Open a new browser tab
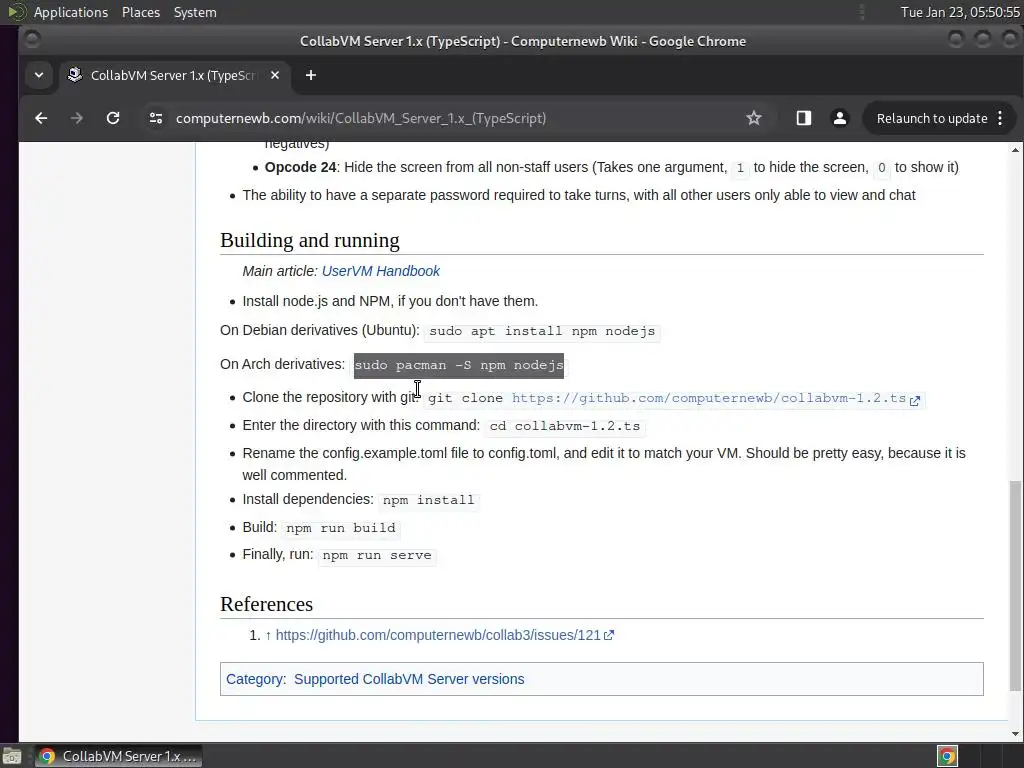The width and height of the screenshot is (1024, 768). [x=311, y=75]
